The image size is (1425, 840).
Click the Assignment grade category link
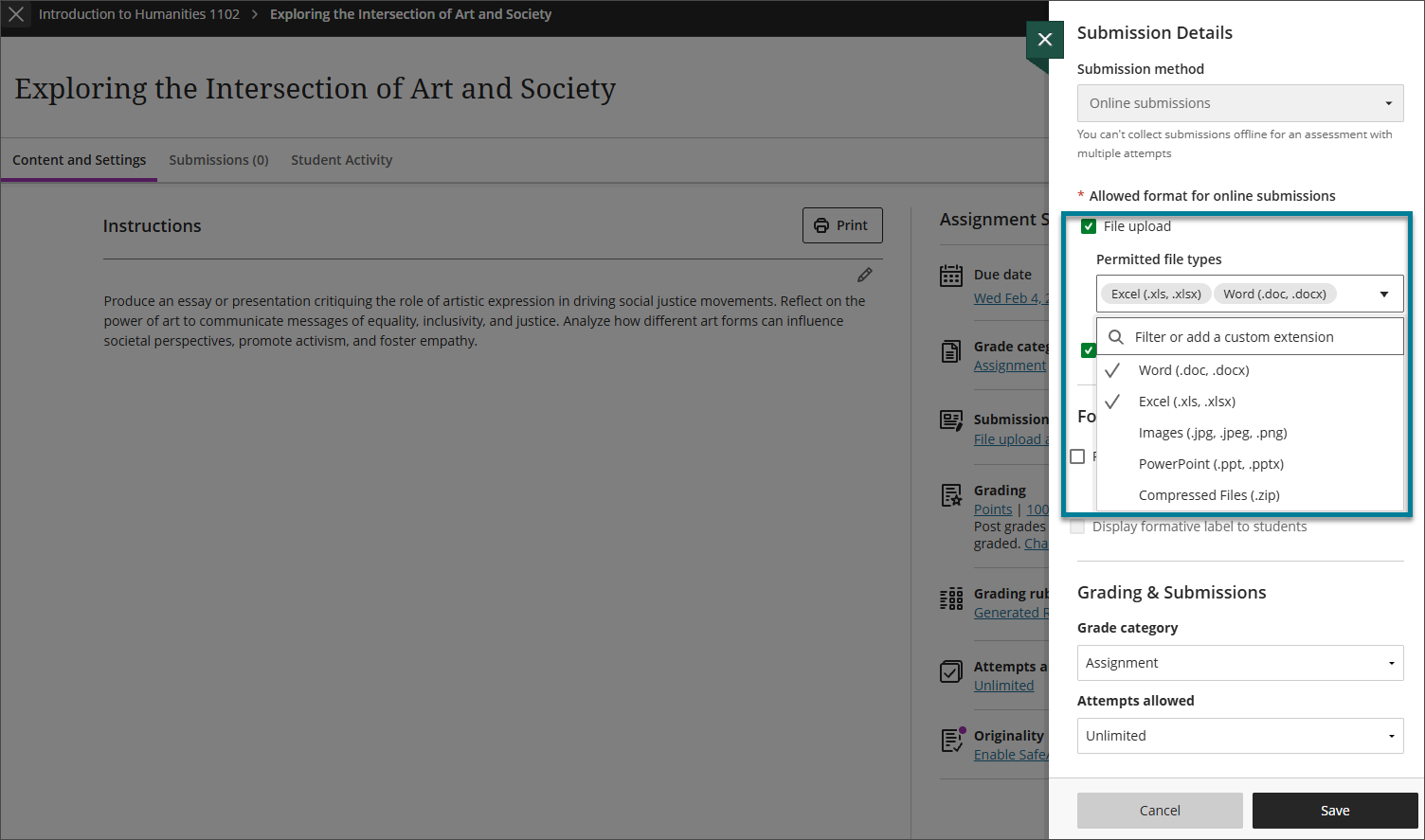coord(1010,366)
